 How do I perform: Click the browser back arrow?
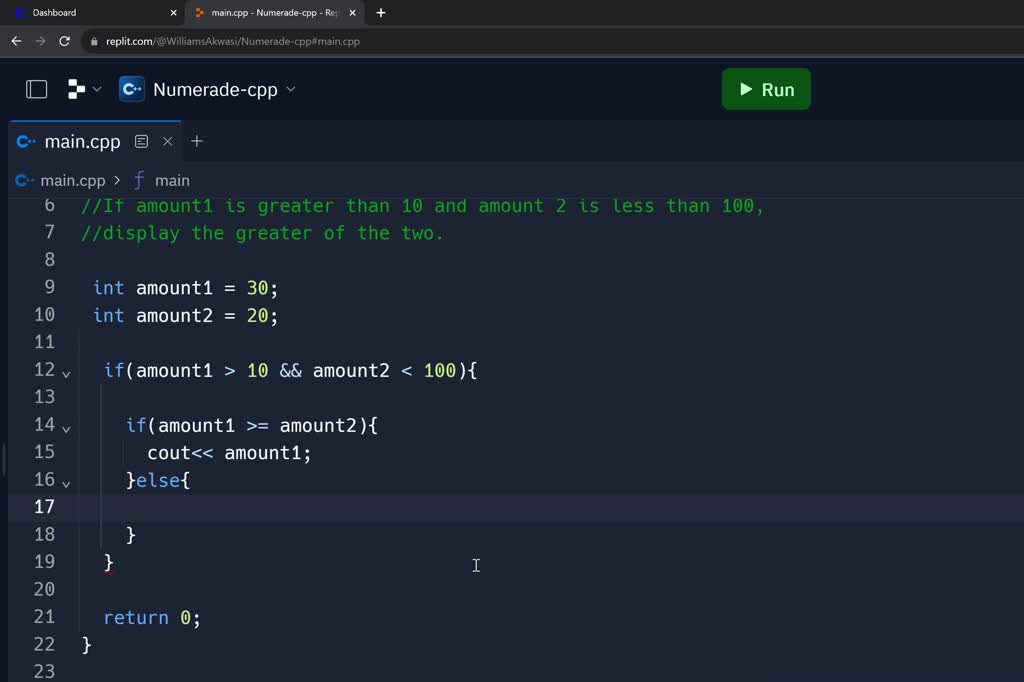pyautogui.click(x=16, y=41)
